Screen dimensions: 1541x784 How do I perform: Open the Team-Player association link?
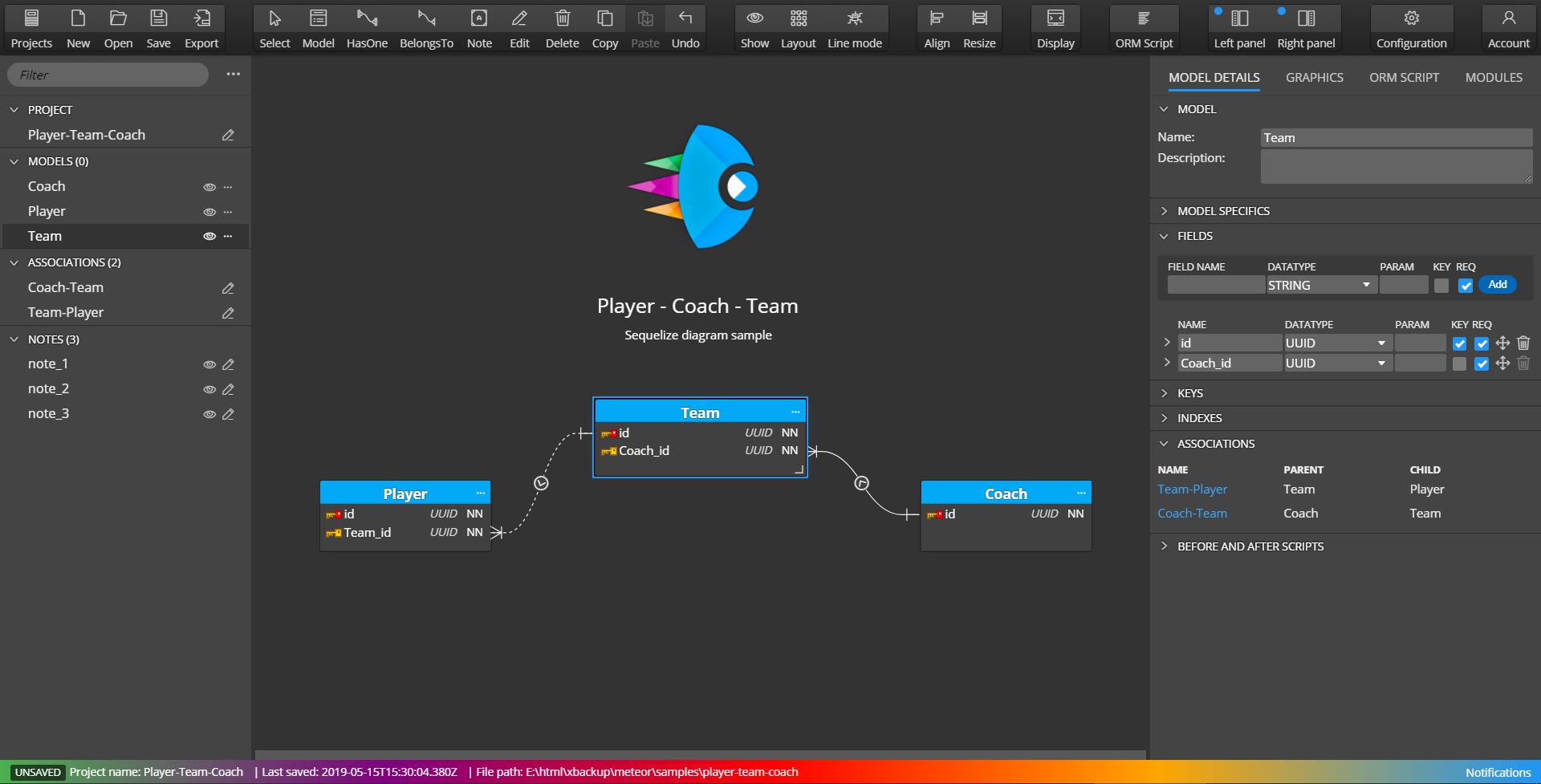(x=1192, y=489)
